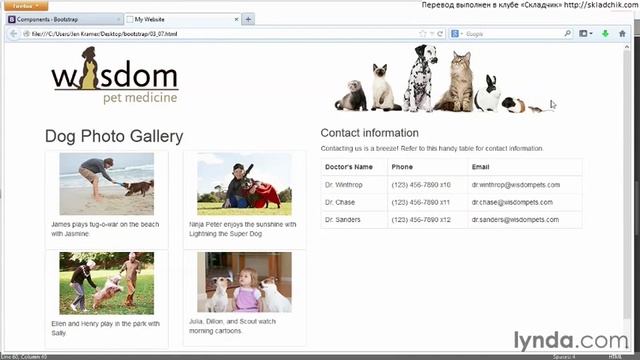Click the Contact information heading
Viewport: 640px width, 360px height.
[369, 133]
